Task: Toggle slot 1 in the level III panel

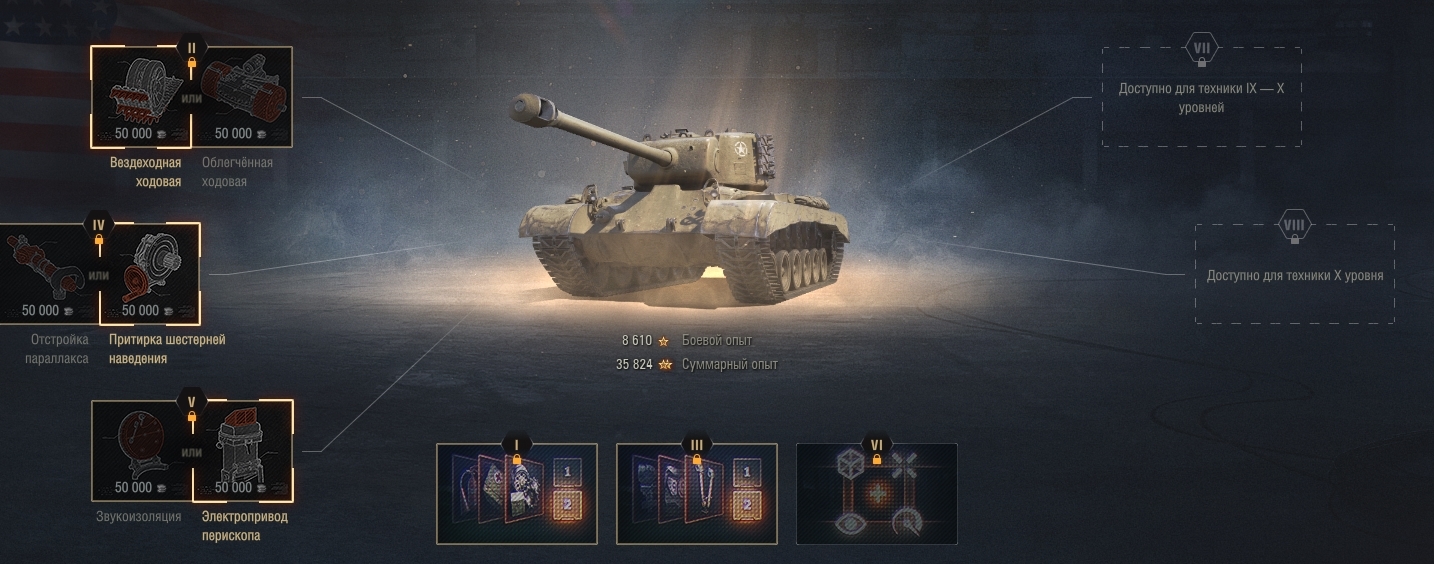Action: click(x=746, y=471)
